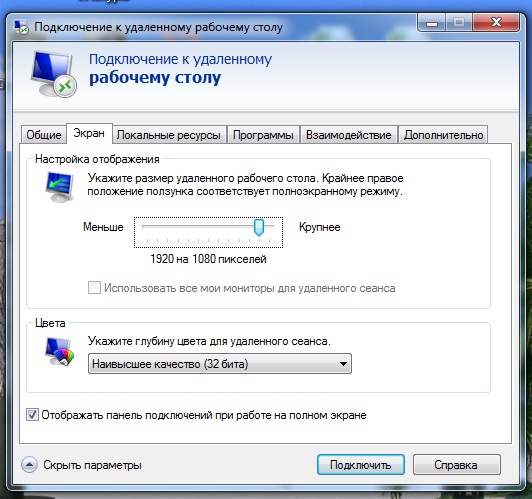Collapse options with the Скрыть параметры arrow icon

[x=30, y=464]
